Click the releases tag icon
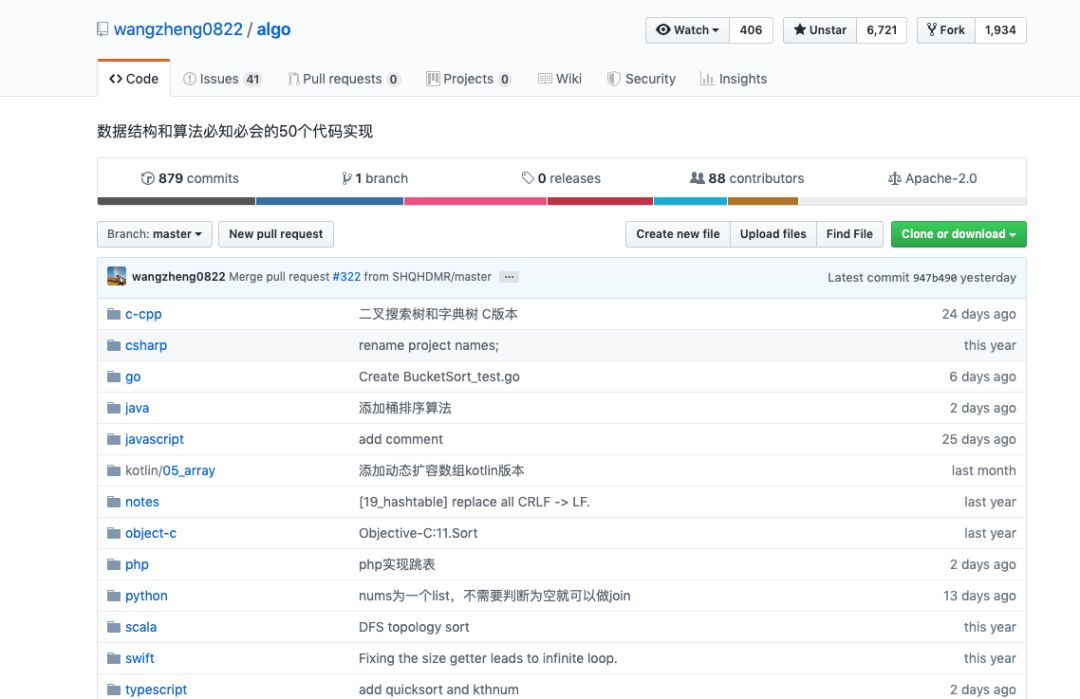 coord(527,178)
